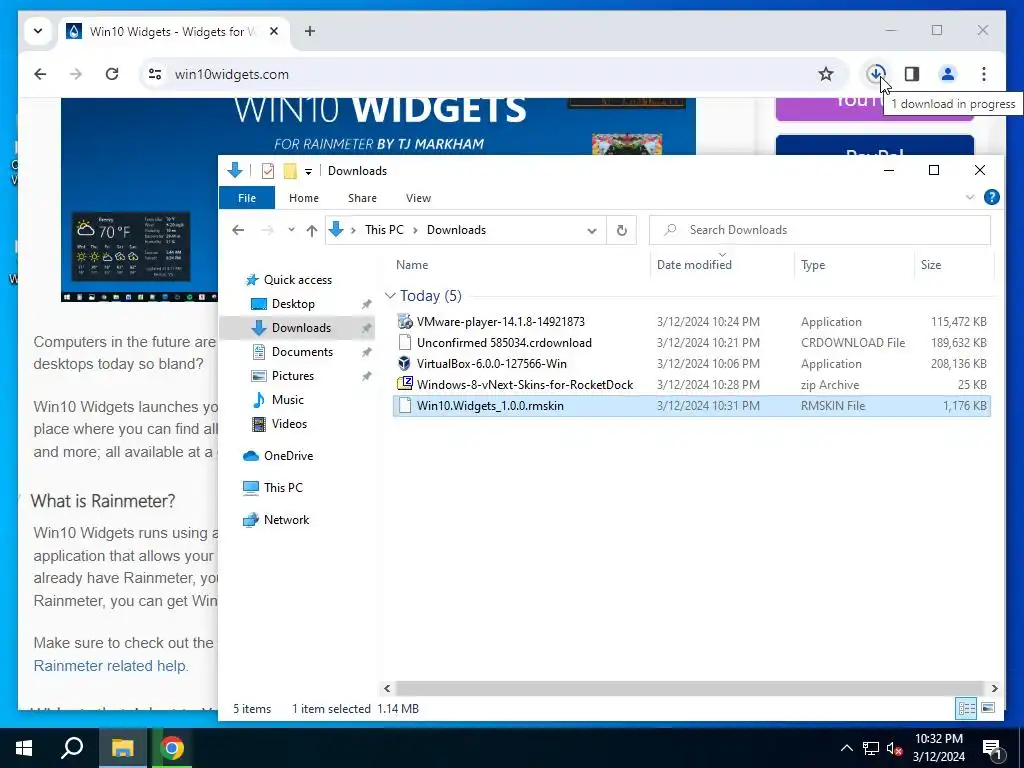The height and width of the screenshot is (768, 1024).
Task: Go back in Chrome browser
Action: tap(40, 74)
